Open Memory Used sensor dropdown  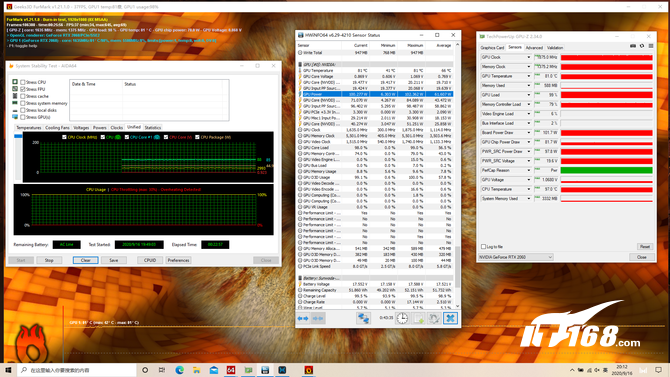click(x=529, y=85)
